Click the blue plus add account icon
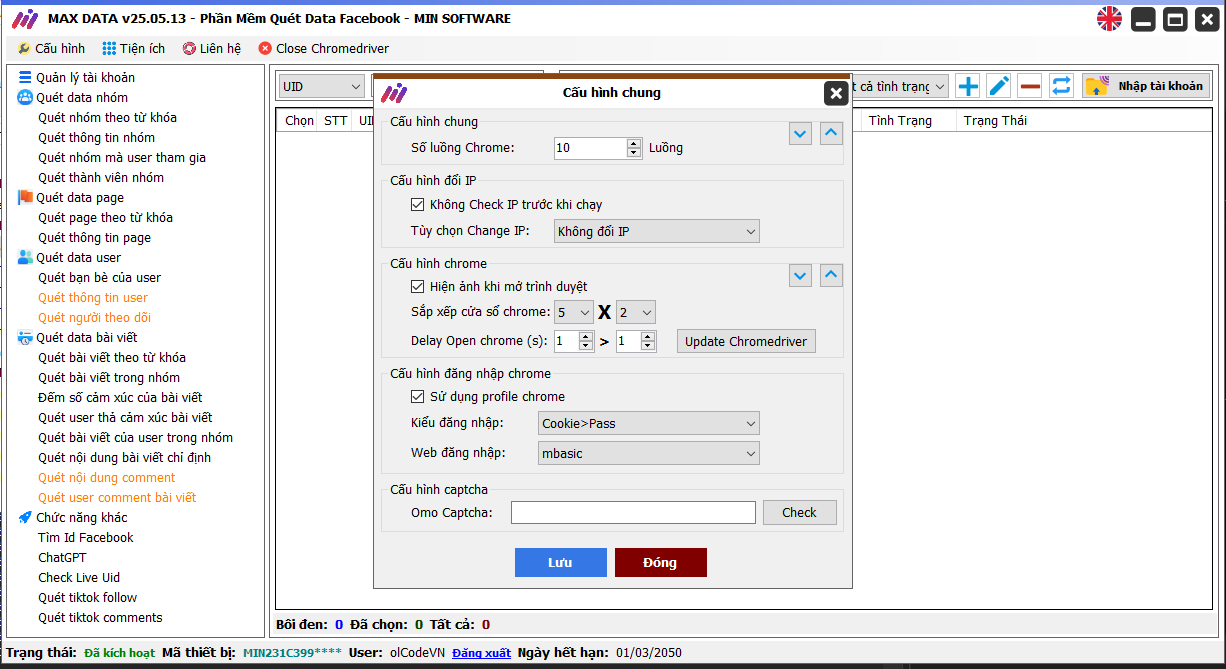This screenshot has width=1226, height=669. [x=967, y=86]
